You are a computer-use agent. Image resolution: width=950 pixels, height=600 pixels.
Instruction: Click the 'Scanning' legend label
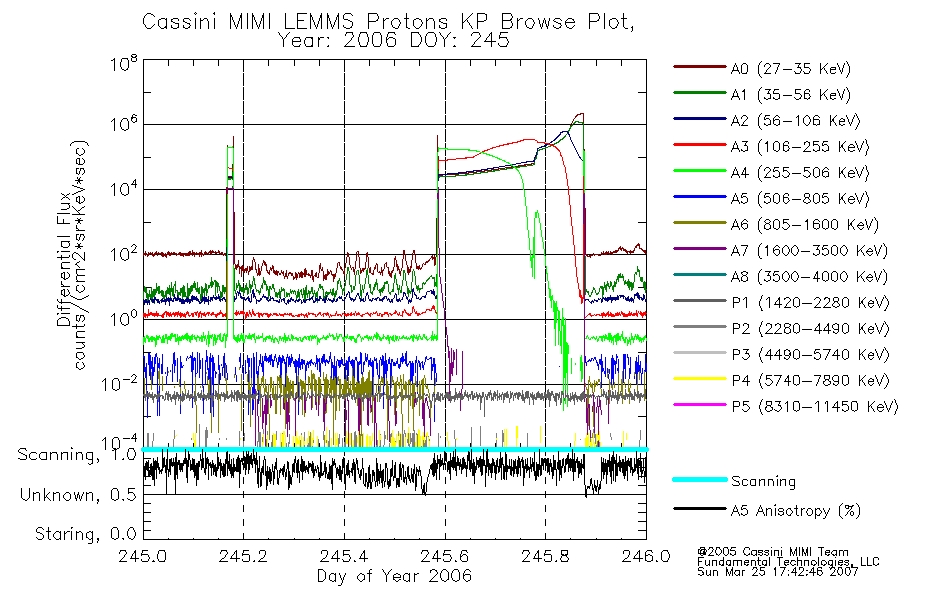763,482
